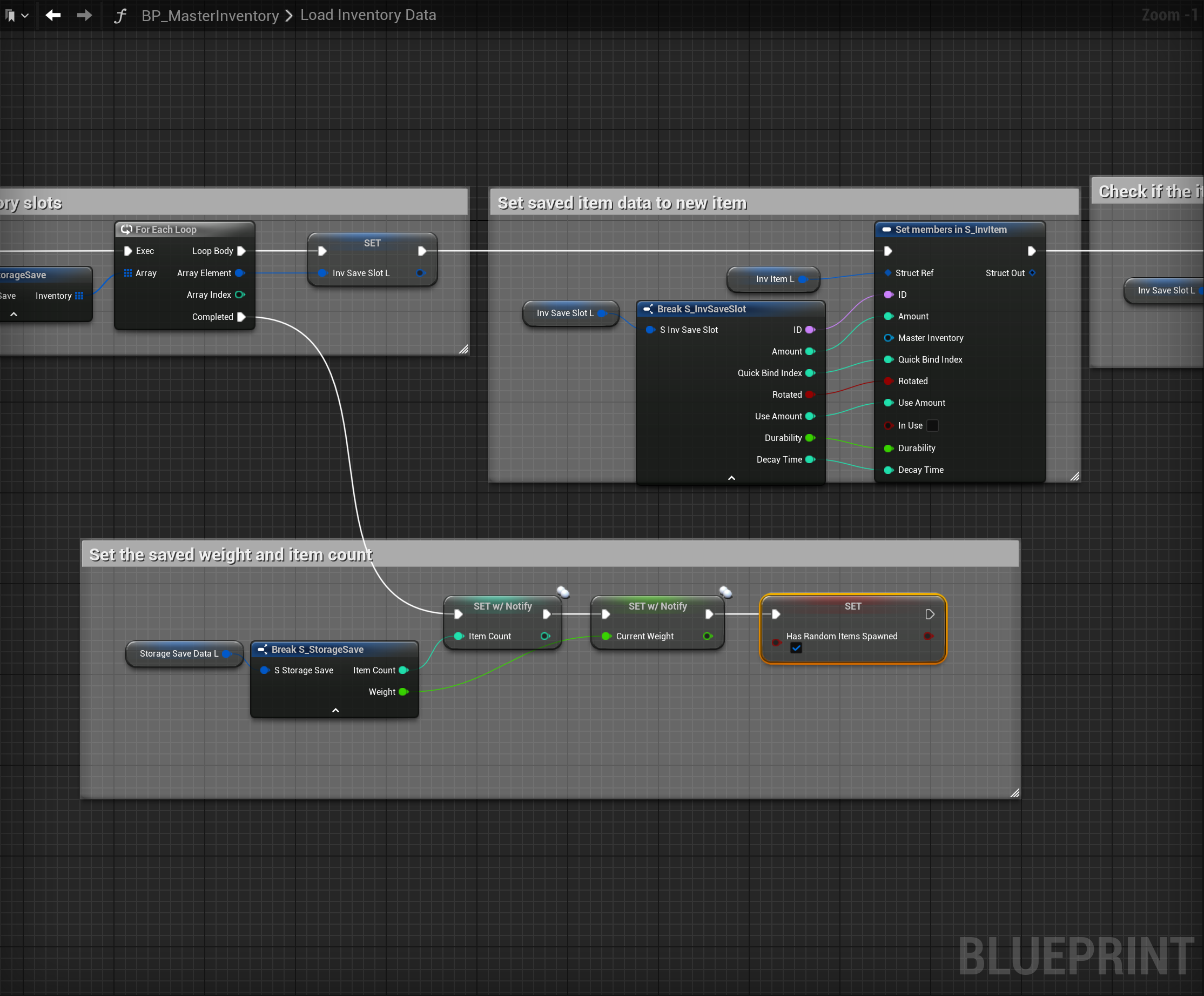Collapse the StorageSave node with chevron
Viewport: 1204px width, 996px height.
14,315
